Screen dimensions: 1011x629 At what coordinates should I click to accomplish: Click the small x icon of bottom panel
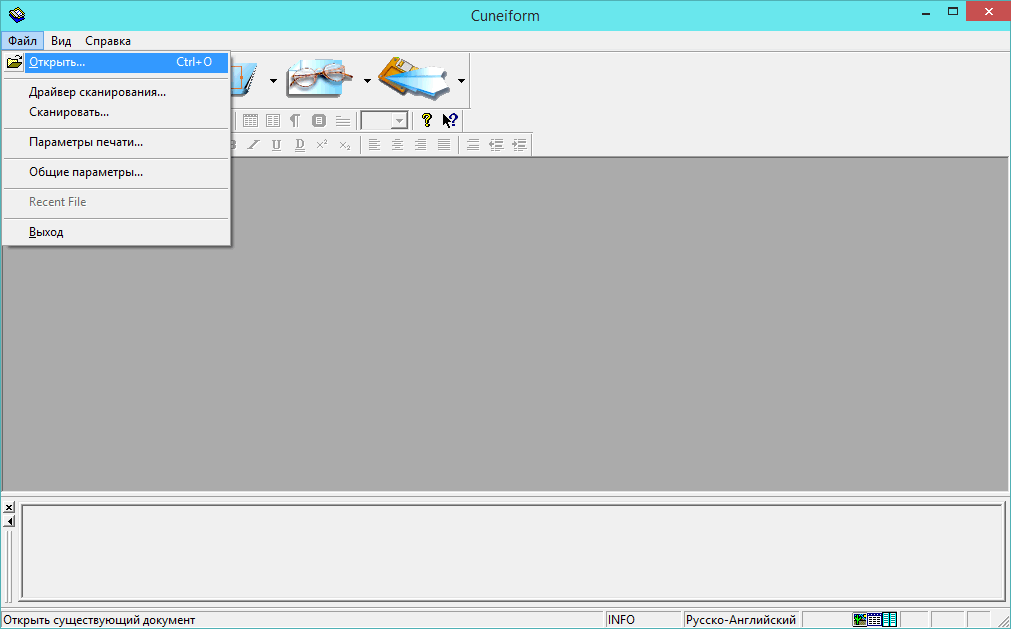9,508
